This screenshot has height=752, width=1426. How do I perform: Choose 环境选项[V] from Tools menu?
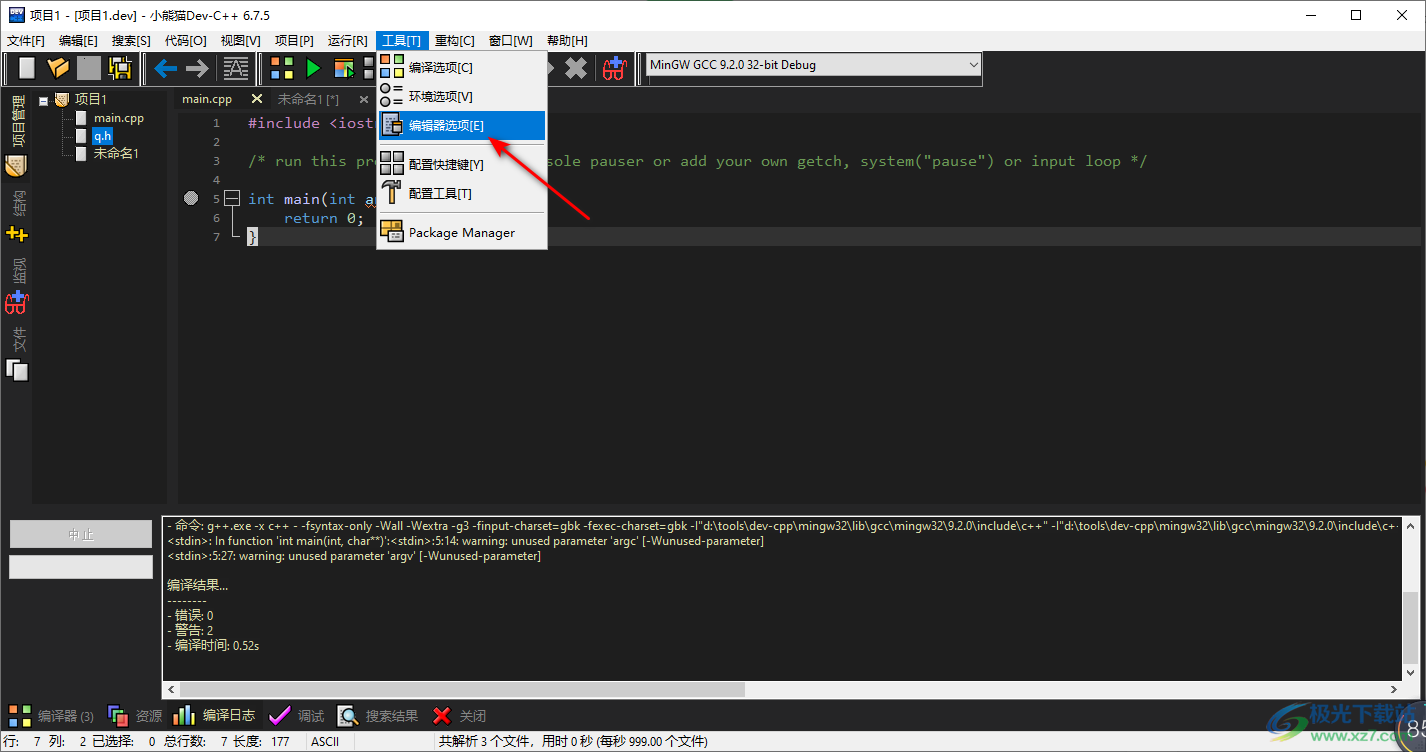click(461, 96)
